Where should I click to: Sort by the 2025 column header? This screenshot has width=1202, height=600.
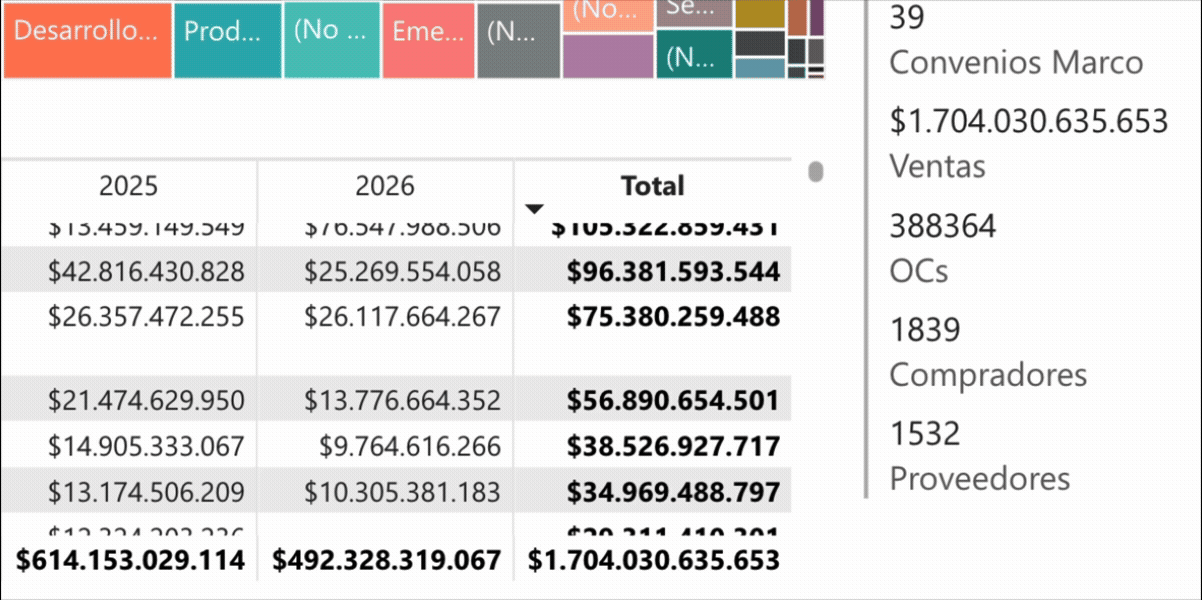[x=129, y=186]
